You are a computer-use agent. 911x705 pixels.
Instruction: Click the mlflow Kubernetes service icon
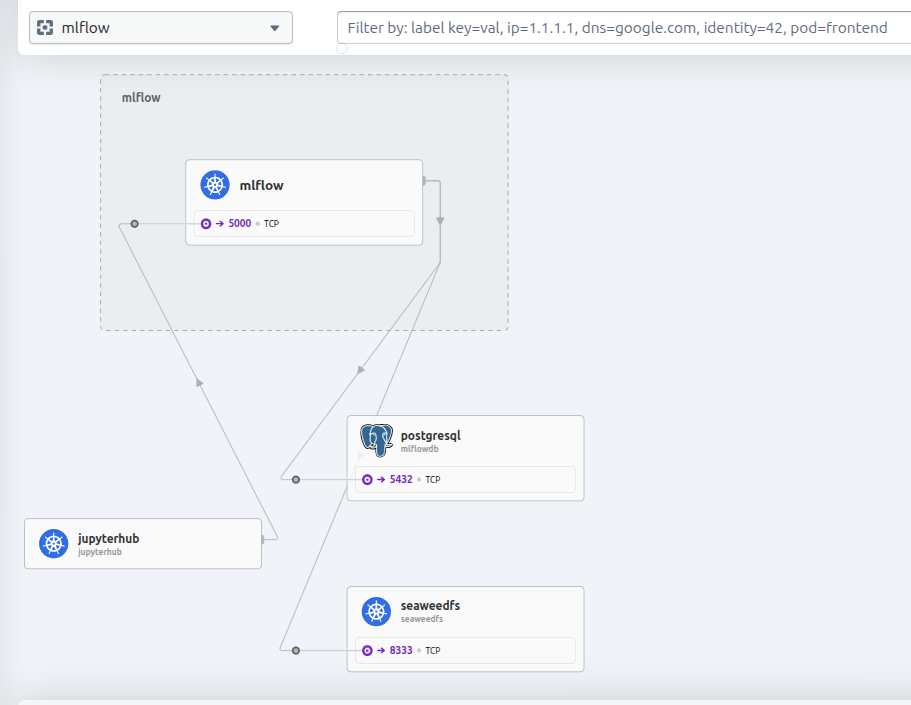pos(215,185)
